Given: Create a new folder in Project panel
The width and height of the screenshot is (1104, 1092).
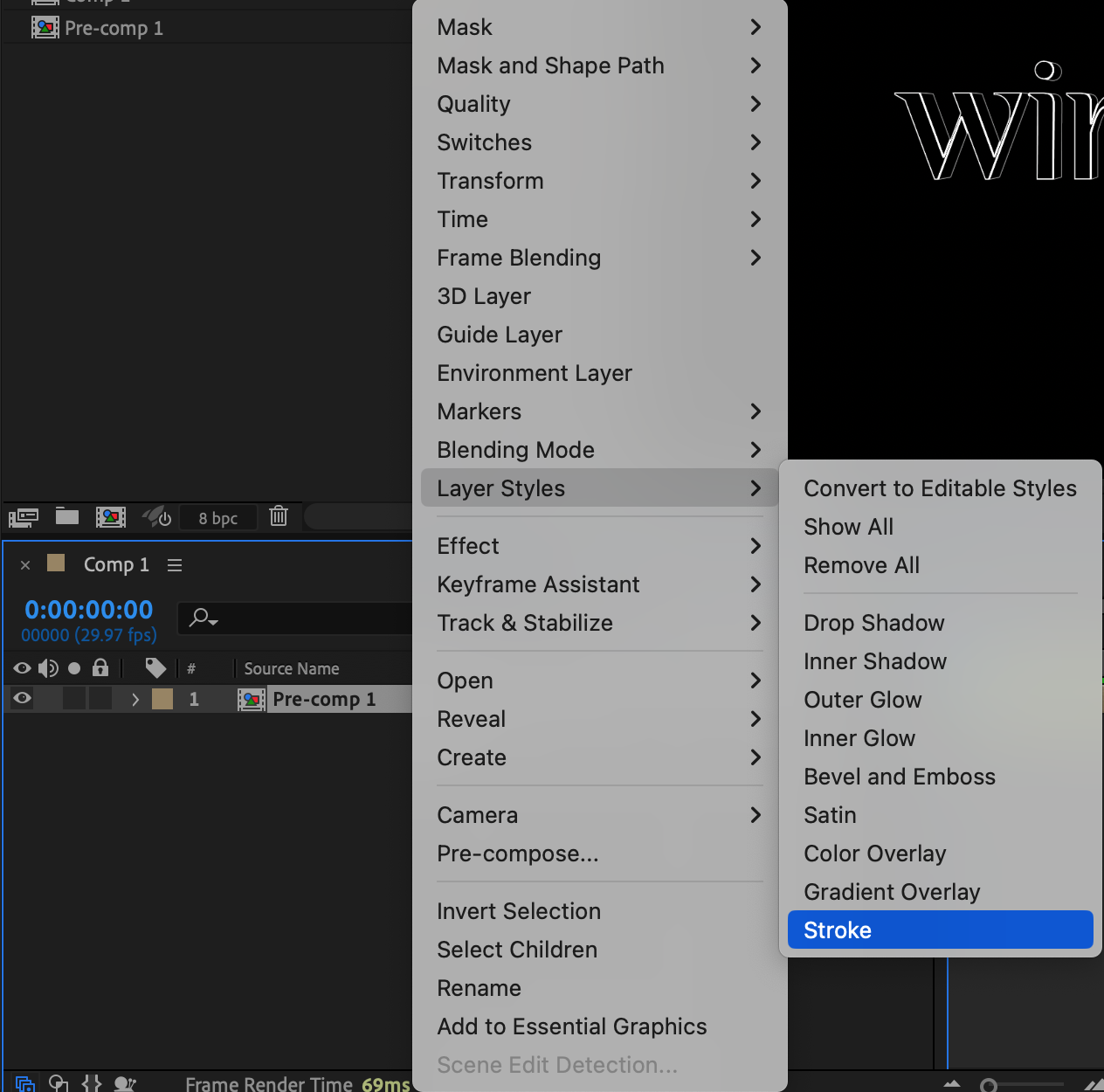Looking at the screenshot, I should [x=67, y=516].
